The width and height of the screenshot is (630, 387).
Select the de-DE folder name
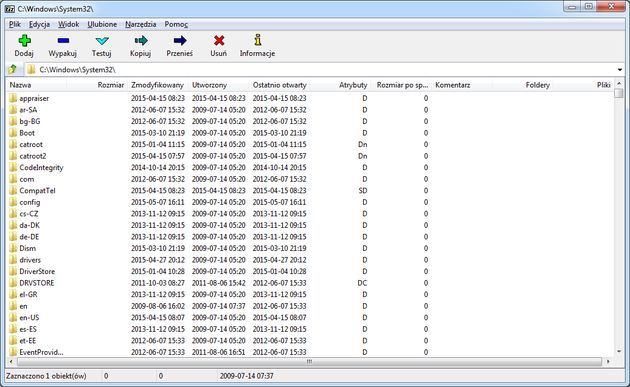point(29,237)
